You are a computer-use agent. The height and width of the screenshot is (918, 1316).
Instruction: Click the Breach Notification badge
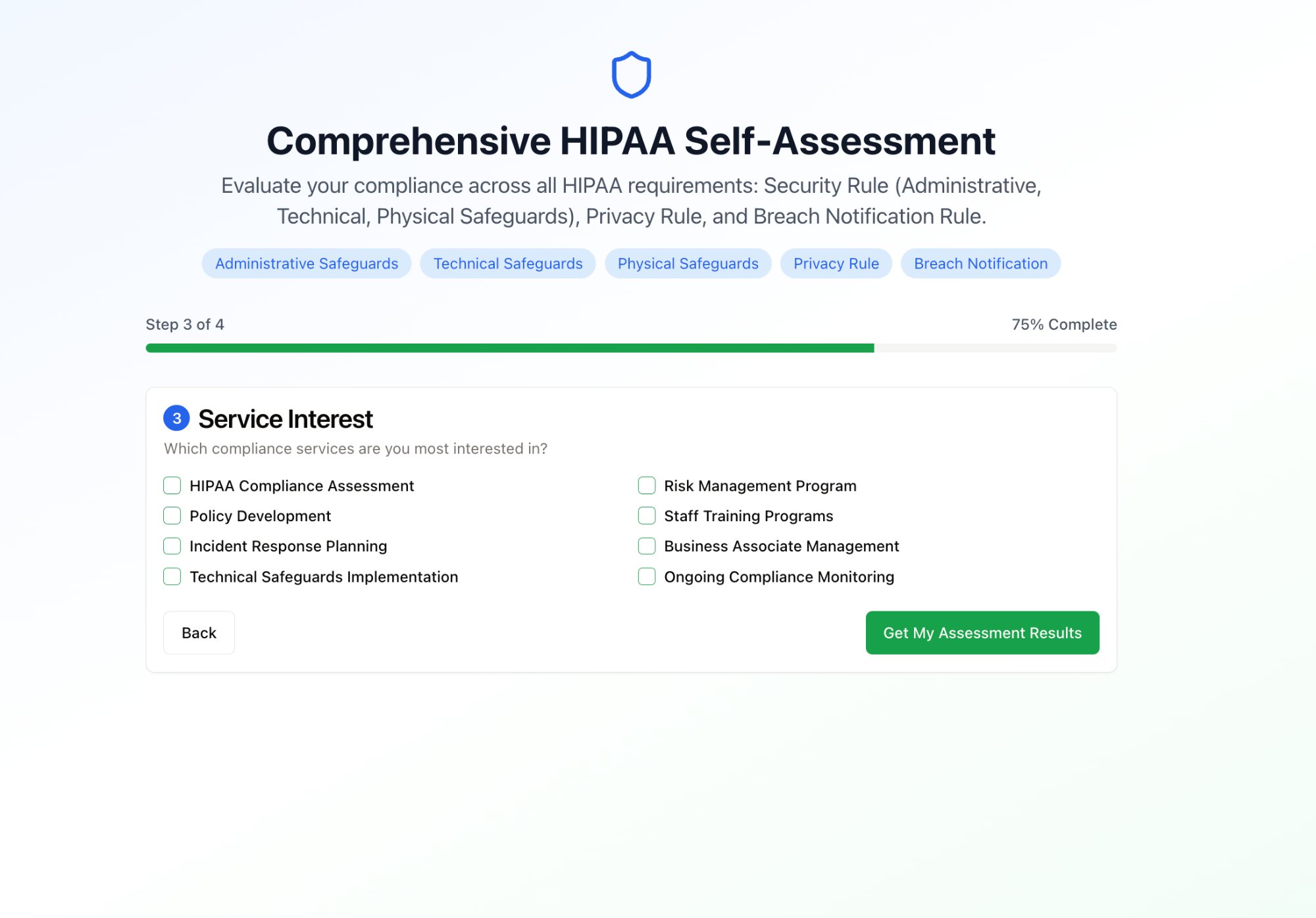coord(980,263)
